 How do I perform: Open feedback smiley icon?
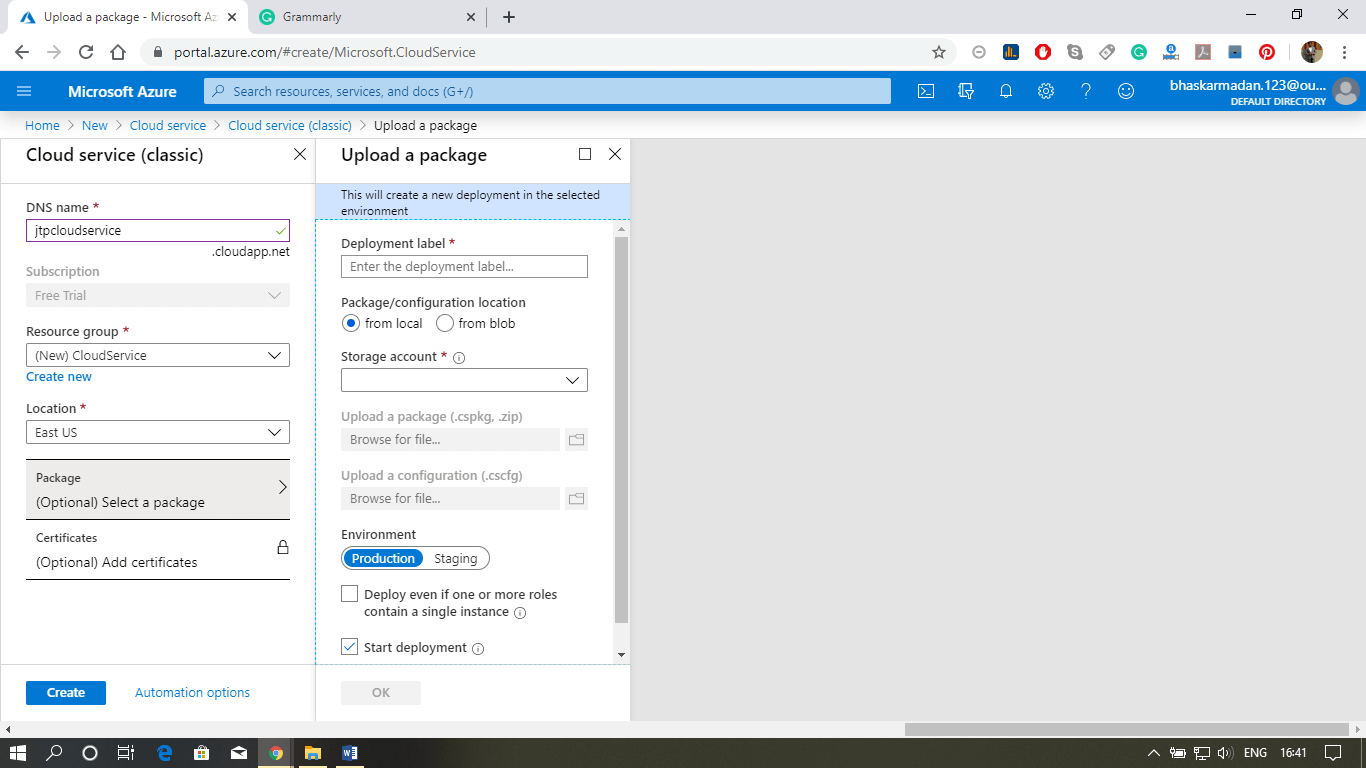1126,91
